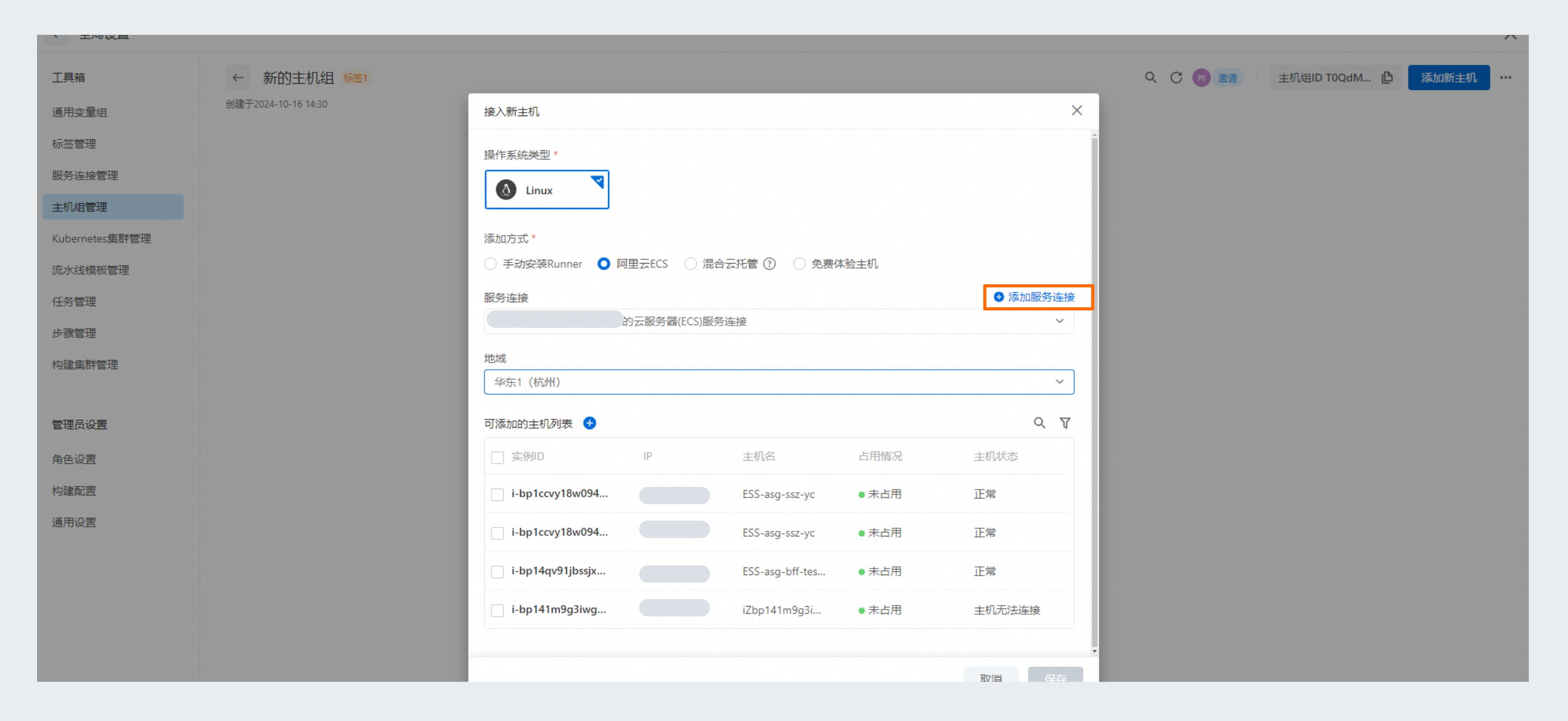Check the i-bp141m9g3iwg host row

point(497,610)
